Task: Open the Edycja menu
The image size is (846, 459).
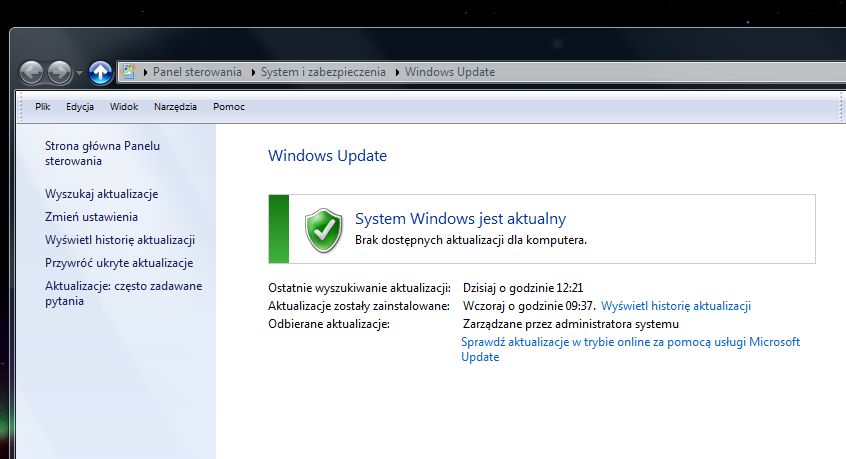Action: tap(80, 107)
